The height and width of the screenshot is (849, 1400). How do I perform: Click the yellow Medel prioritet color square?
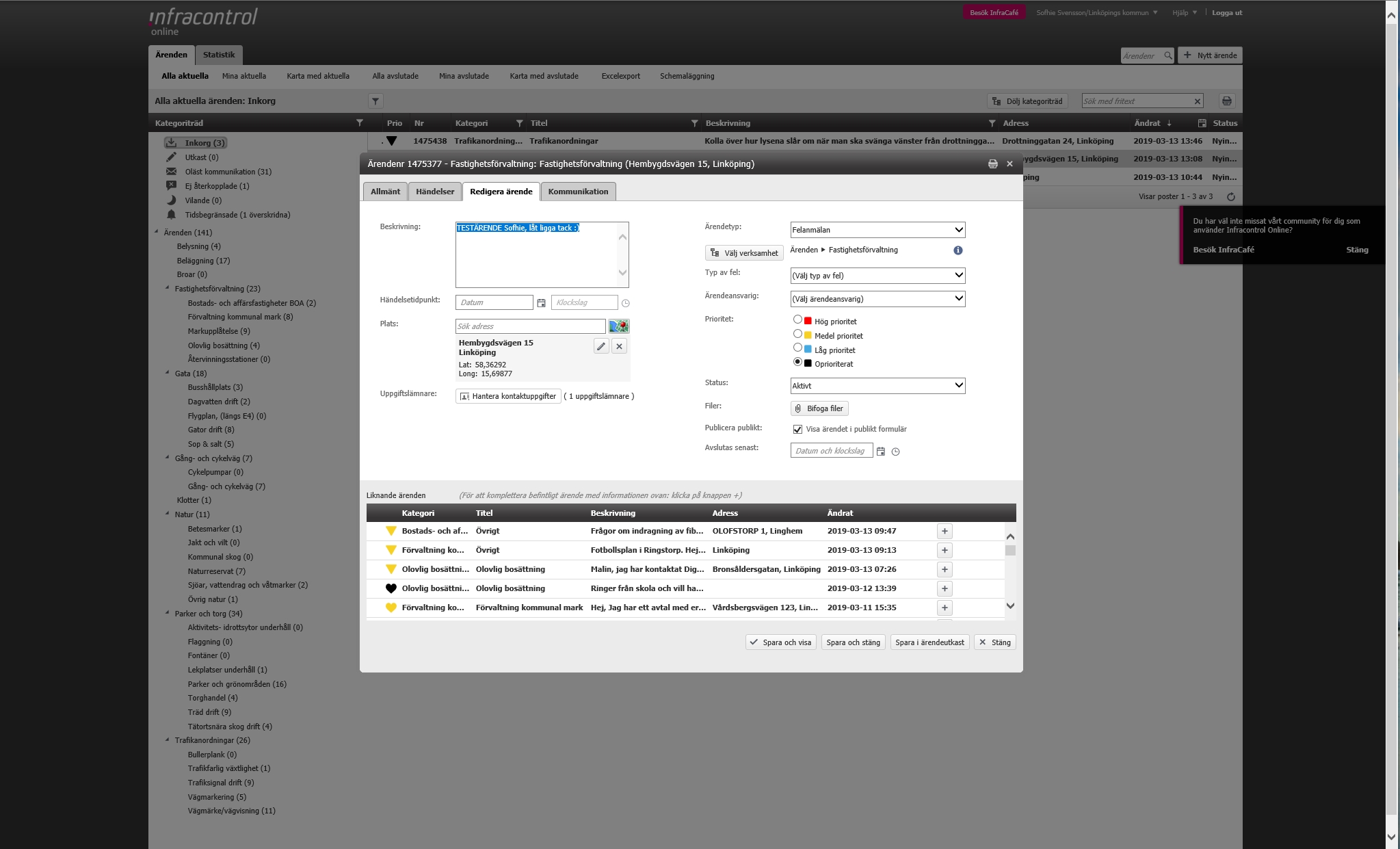[x=808, y=335]
